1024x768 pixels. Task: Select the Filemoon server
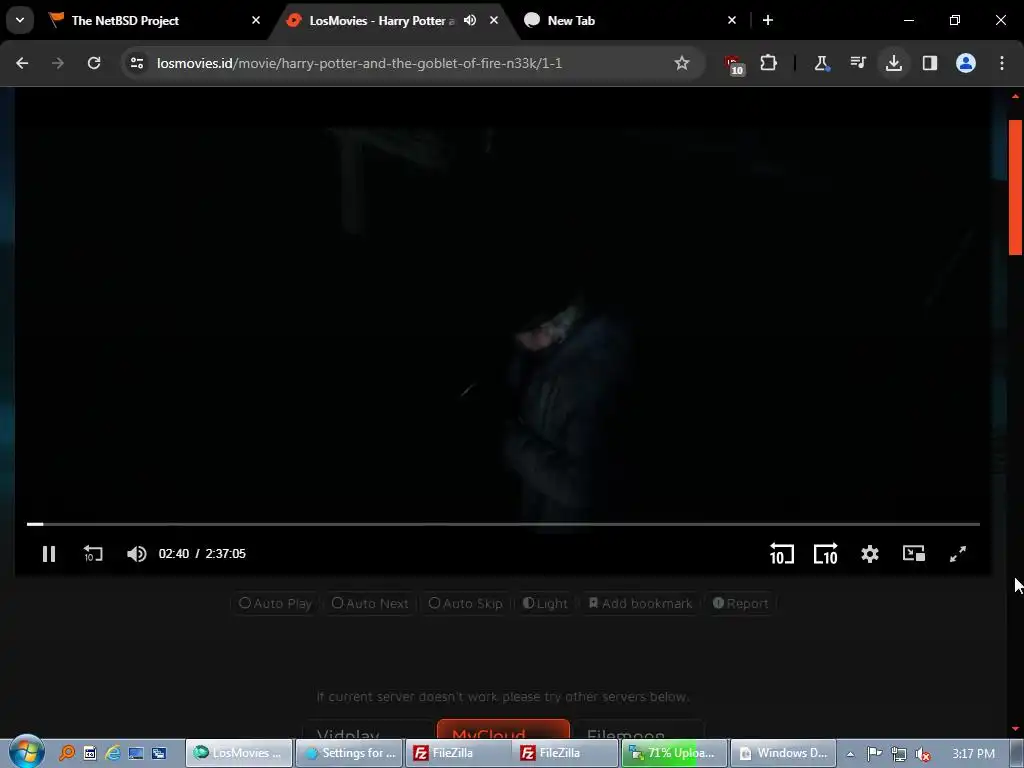[x=638, y=730]
